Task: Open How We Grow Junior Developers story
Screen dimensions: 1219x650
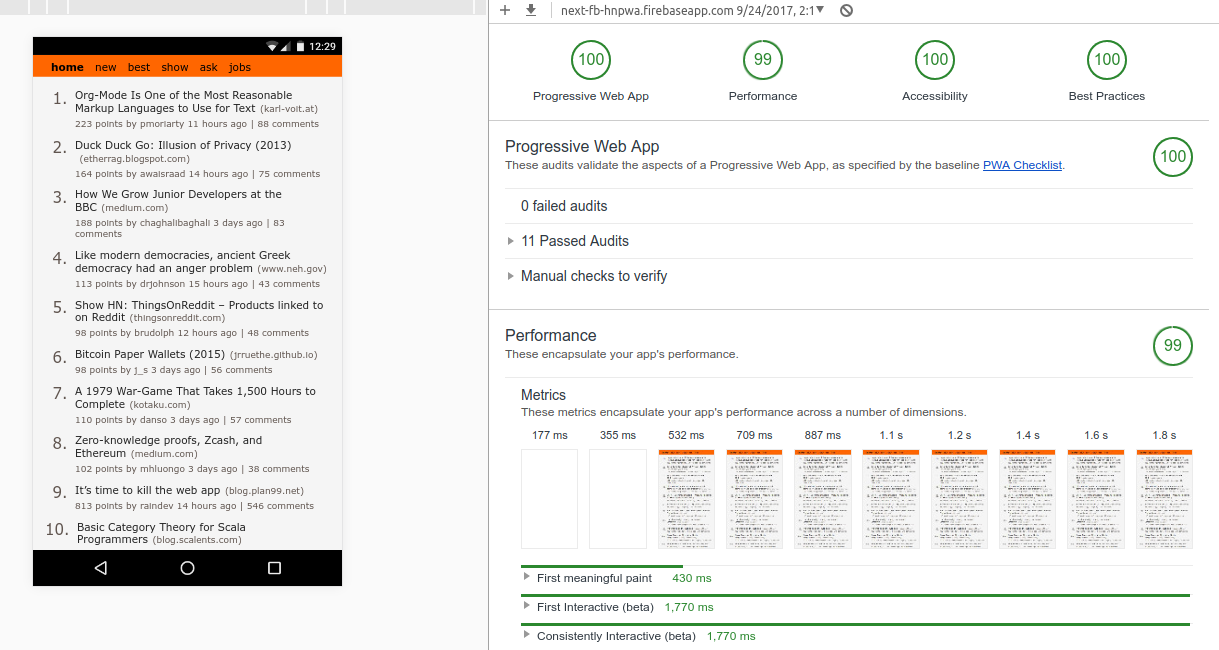Action: 178,200
